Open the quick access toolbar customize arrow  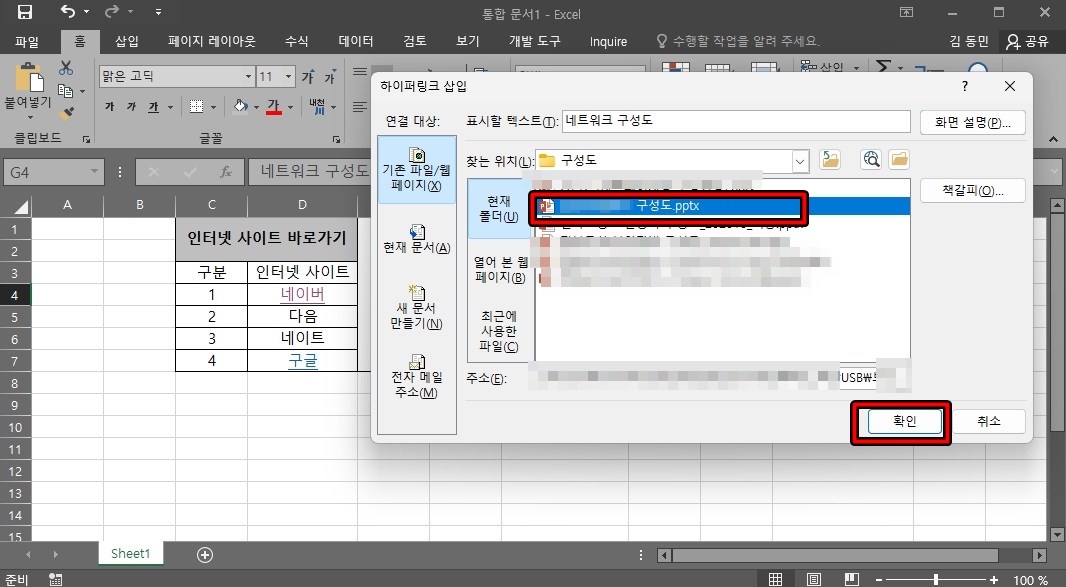pos(158,12)
